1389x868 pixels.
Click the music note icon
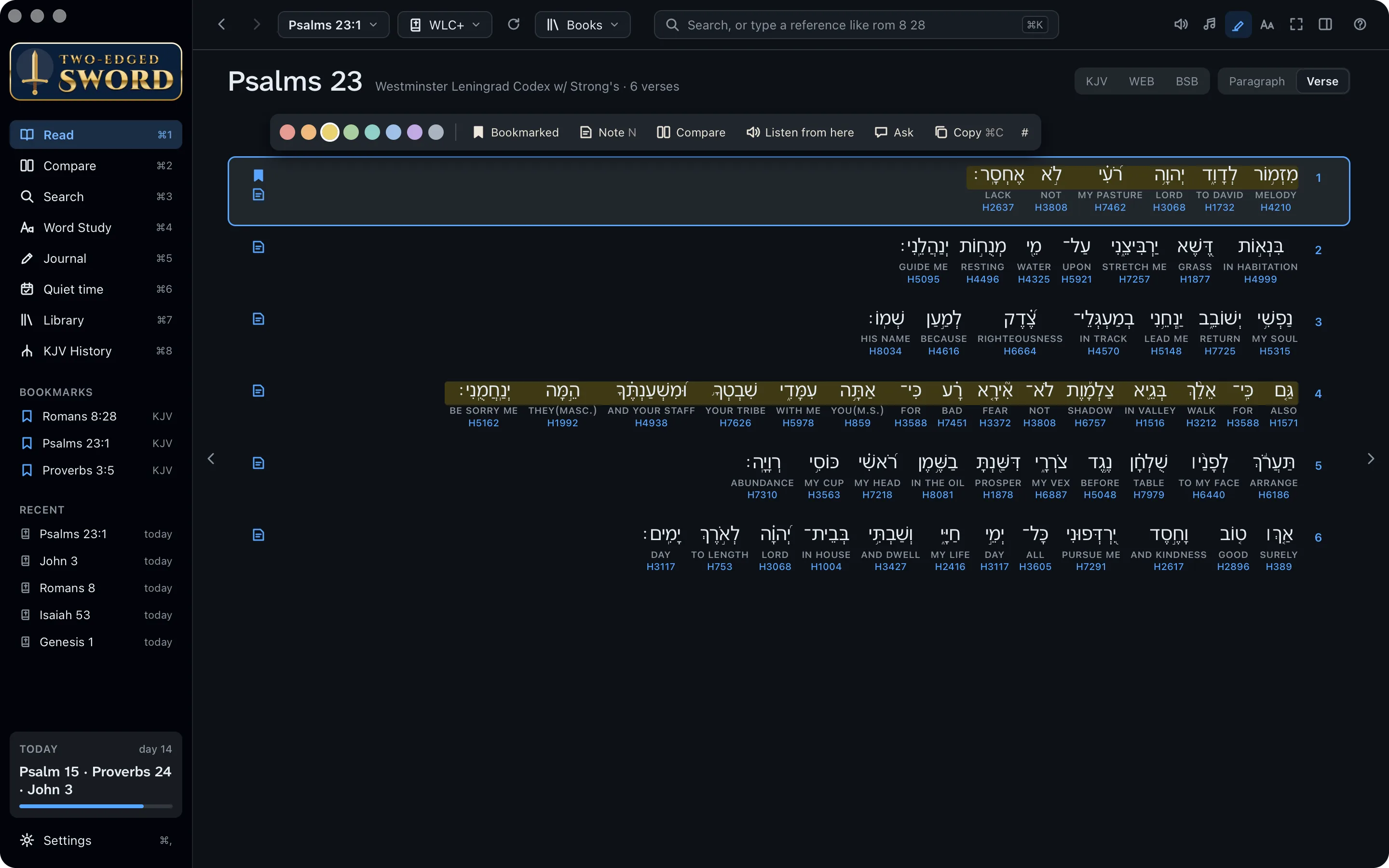[1210, 25]
